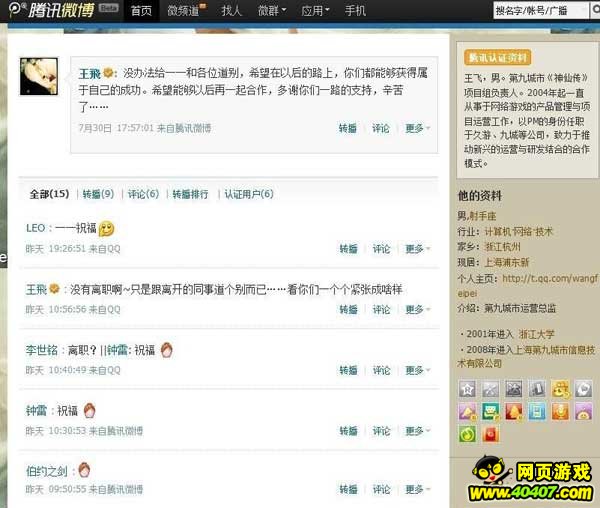Open the 认证用户(6) tab
This screenshot has width=600, height=508.
[x=249, y=194]
